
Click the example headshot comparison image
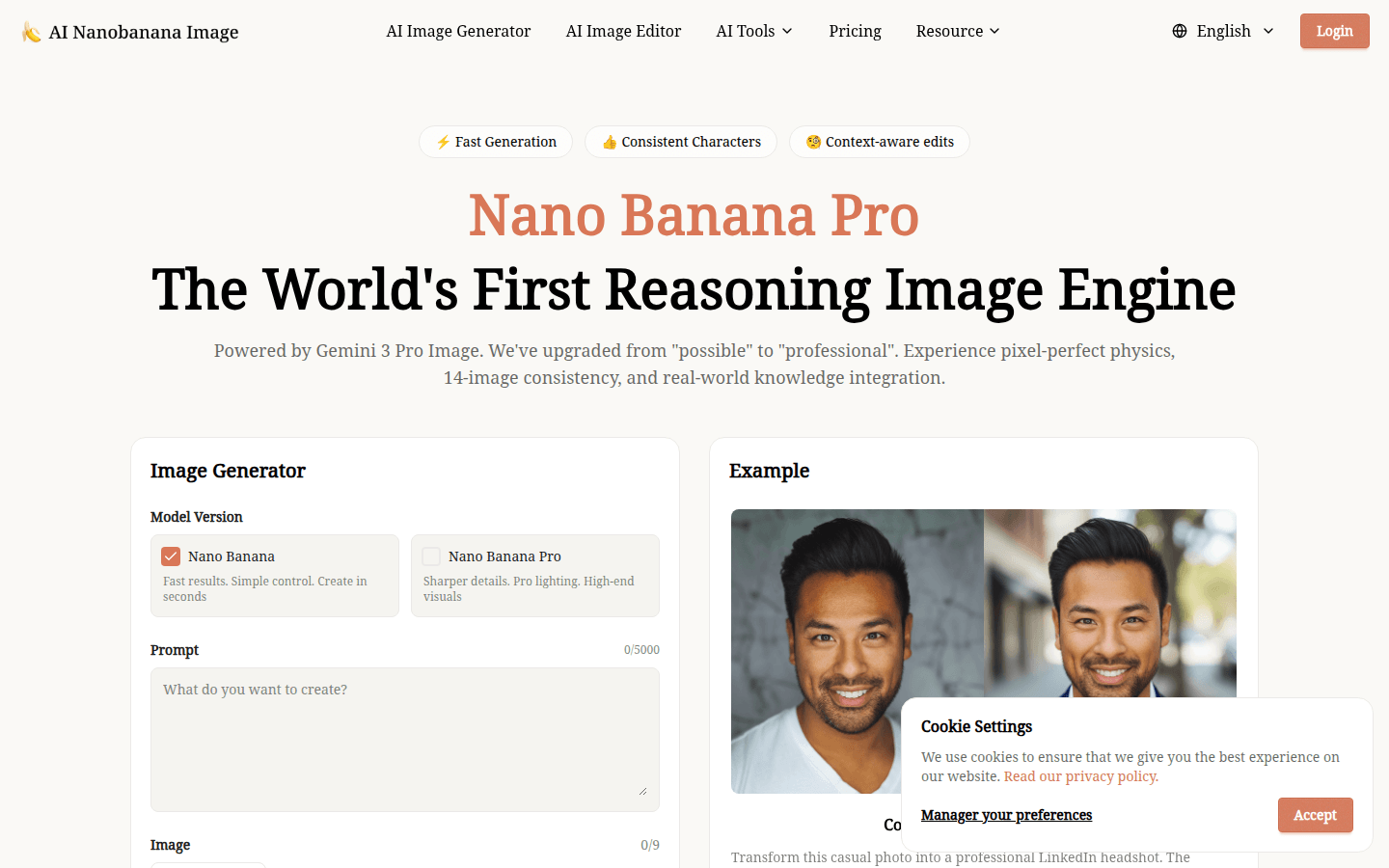(x=984, y=651)
